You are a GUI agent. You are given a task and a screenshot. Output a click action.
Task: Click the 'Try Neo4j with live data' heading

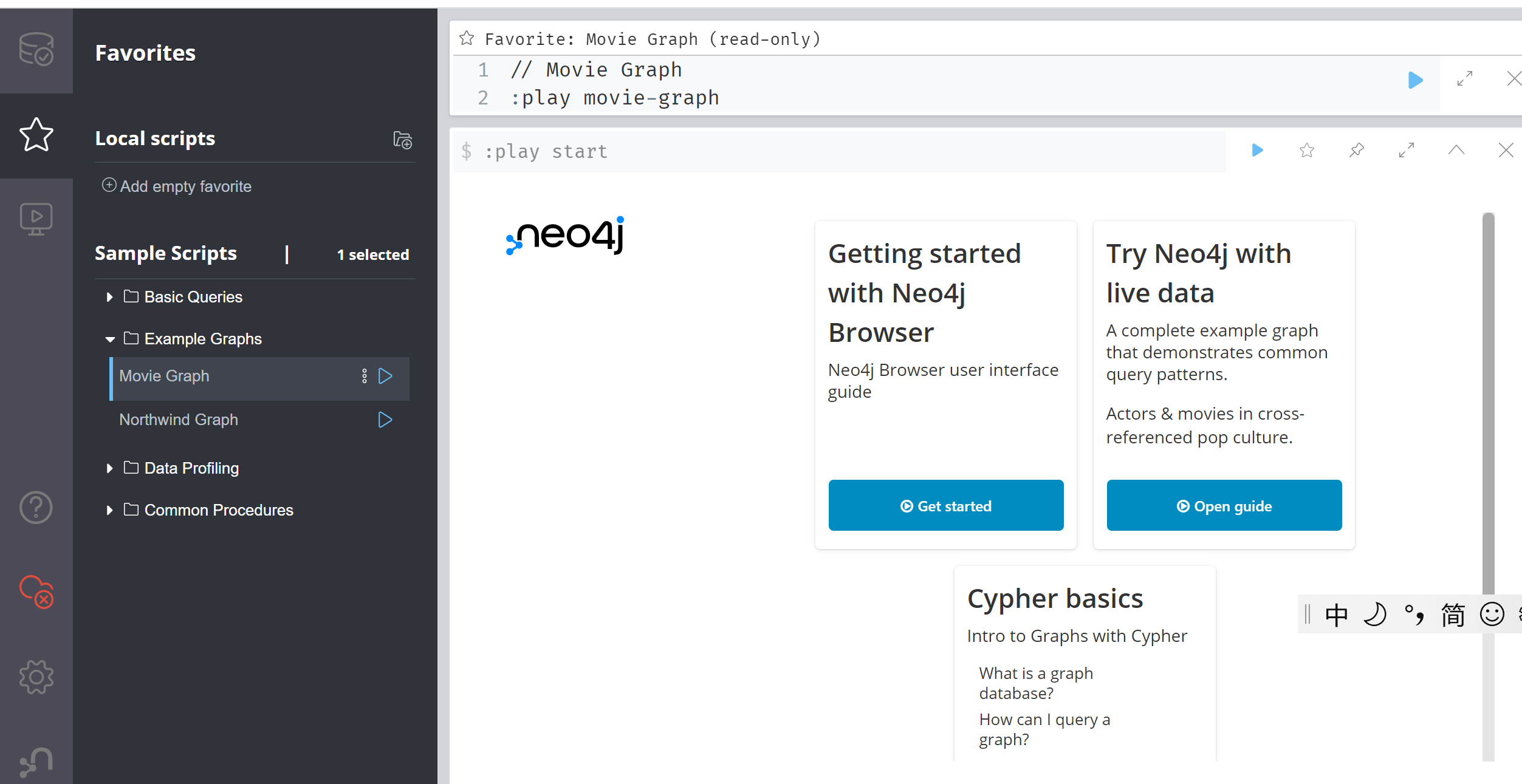(1198, 273)
